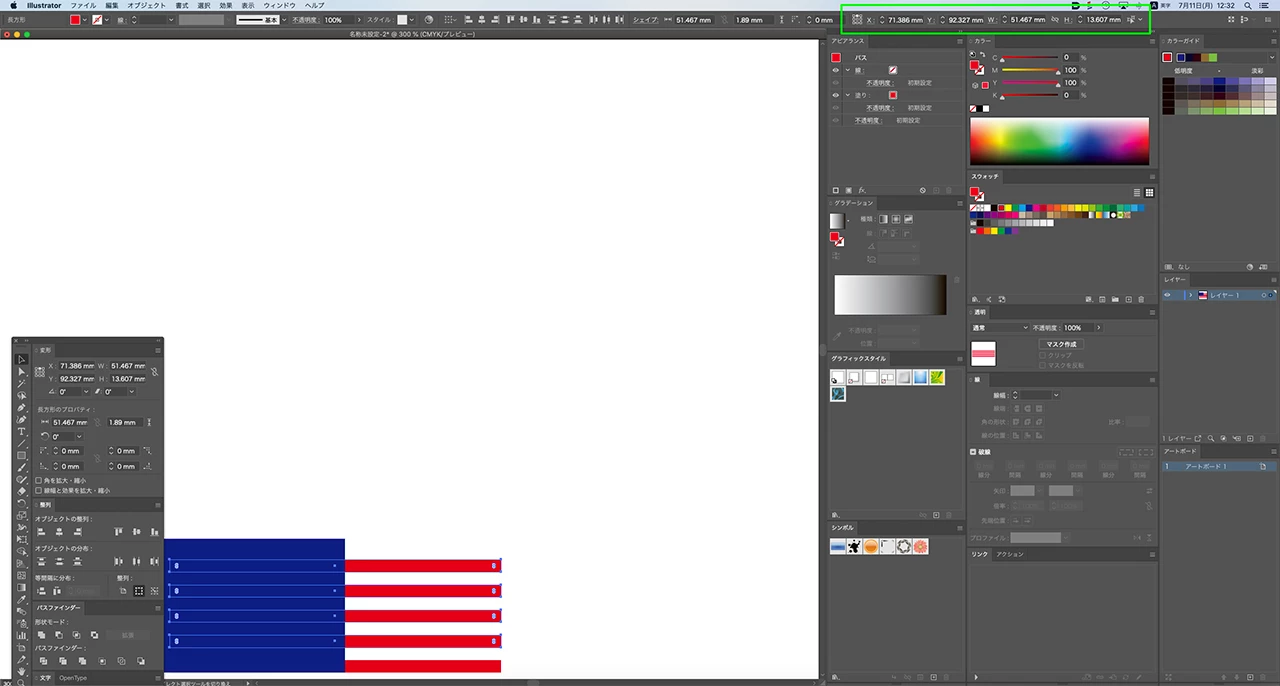Click the 不透明度 link in control bar

pos(304,20)
